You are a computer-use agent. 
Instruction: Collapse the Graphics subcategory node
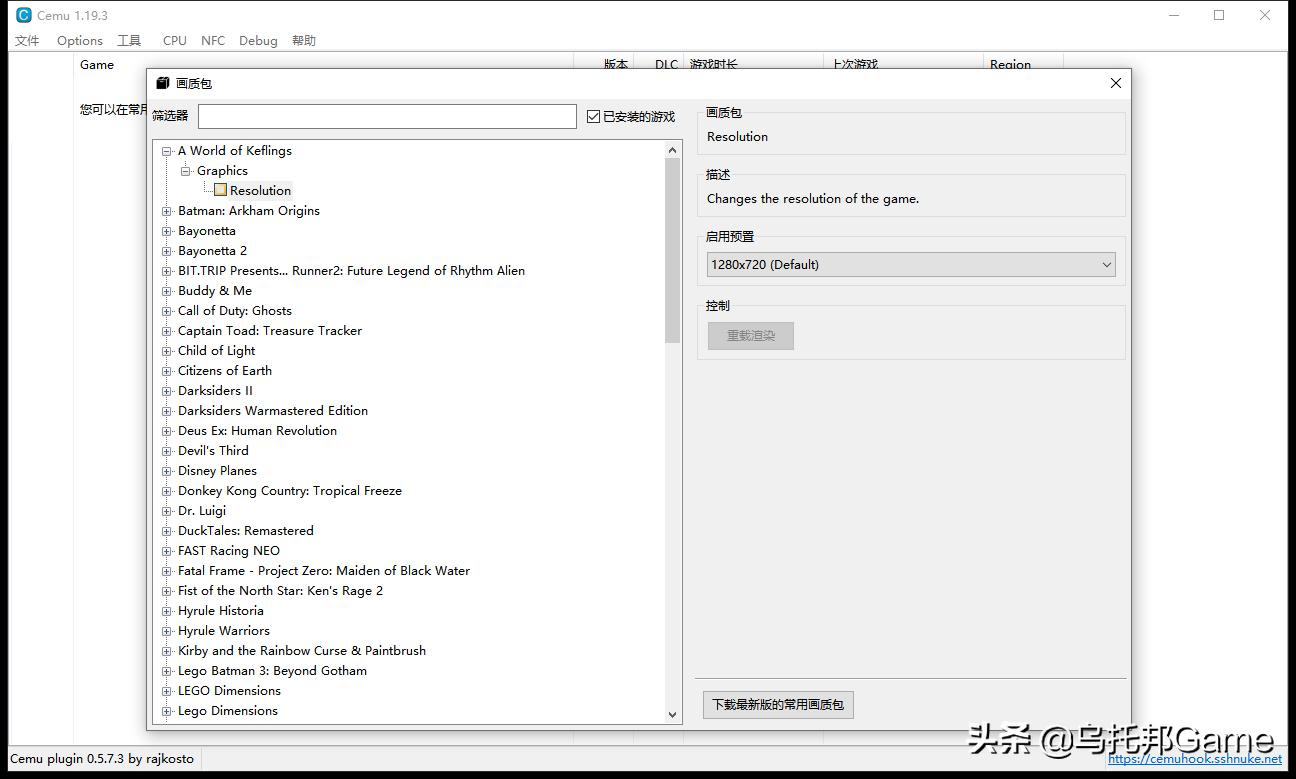186,171
